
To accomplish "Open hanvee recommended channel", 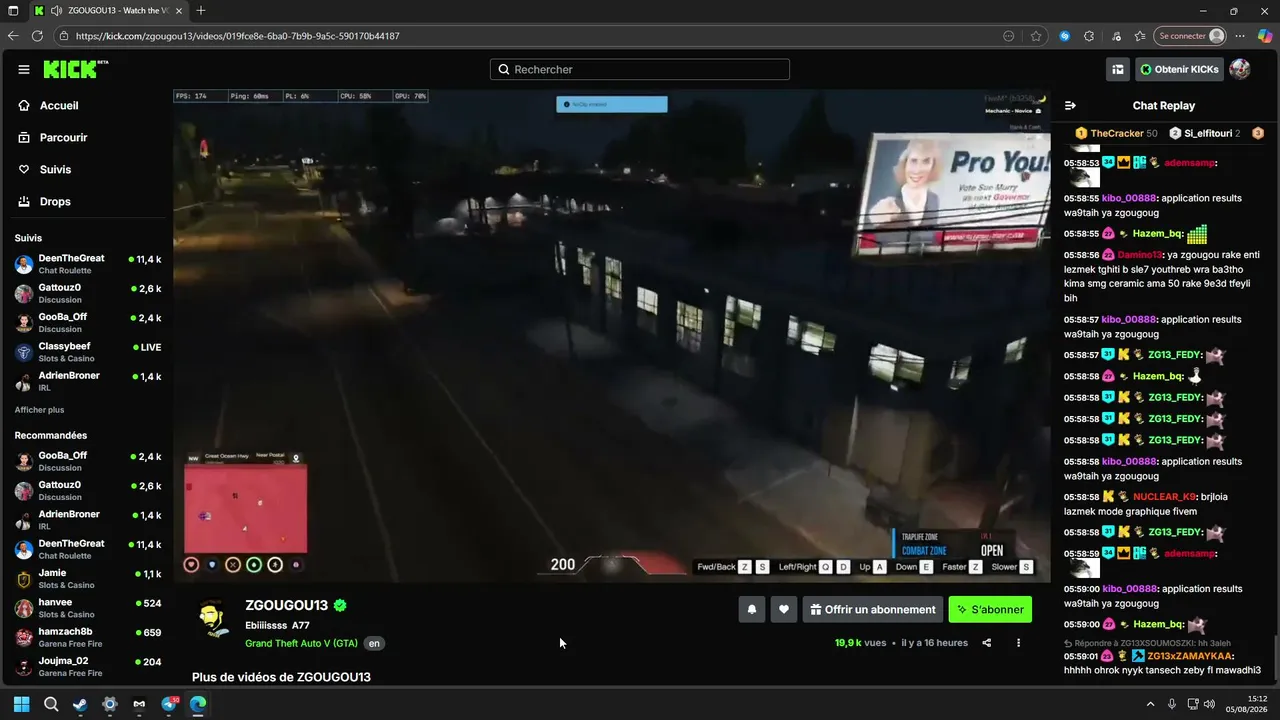I will [x=87, y=608].
